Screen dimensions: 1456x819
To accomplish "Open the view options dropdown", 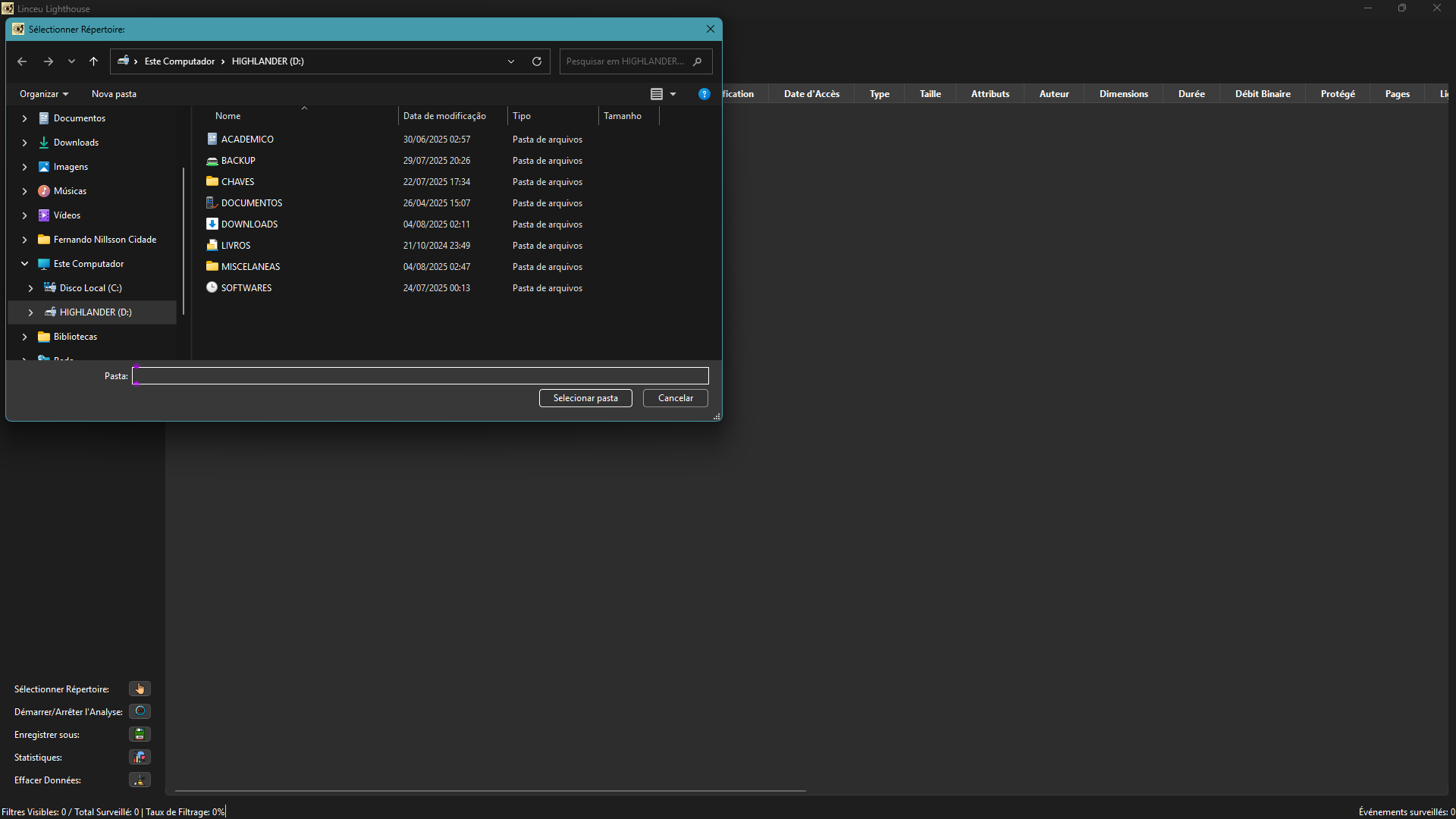I will tap(673, 94).
